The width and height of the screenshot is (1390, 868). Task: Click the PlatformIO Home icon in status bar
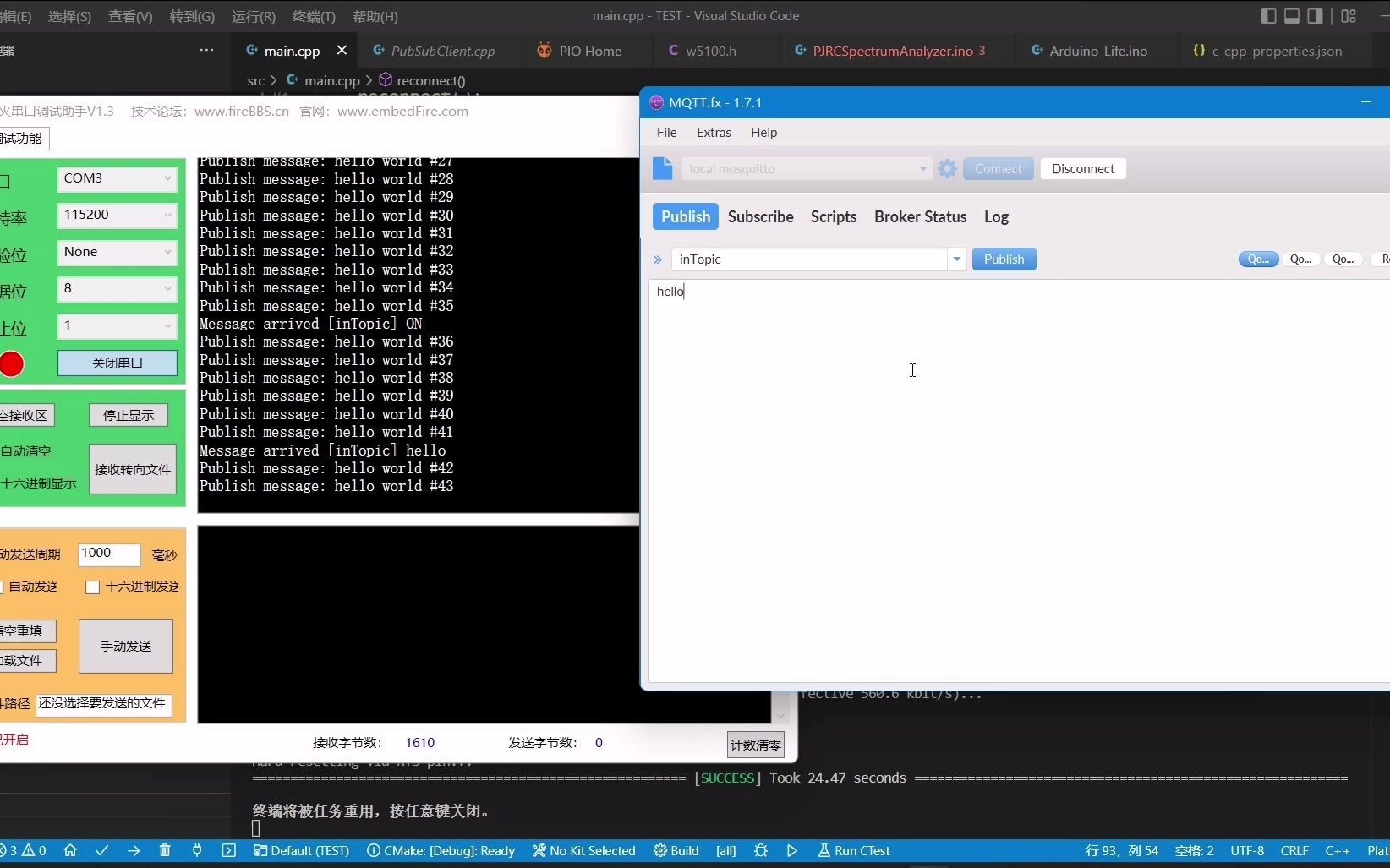70,851
